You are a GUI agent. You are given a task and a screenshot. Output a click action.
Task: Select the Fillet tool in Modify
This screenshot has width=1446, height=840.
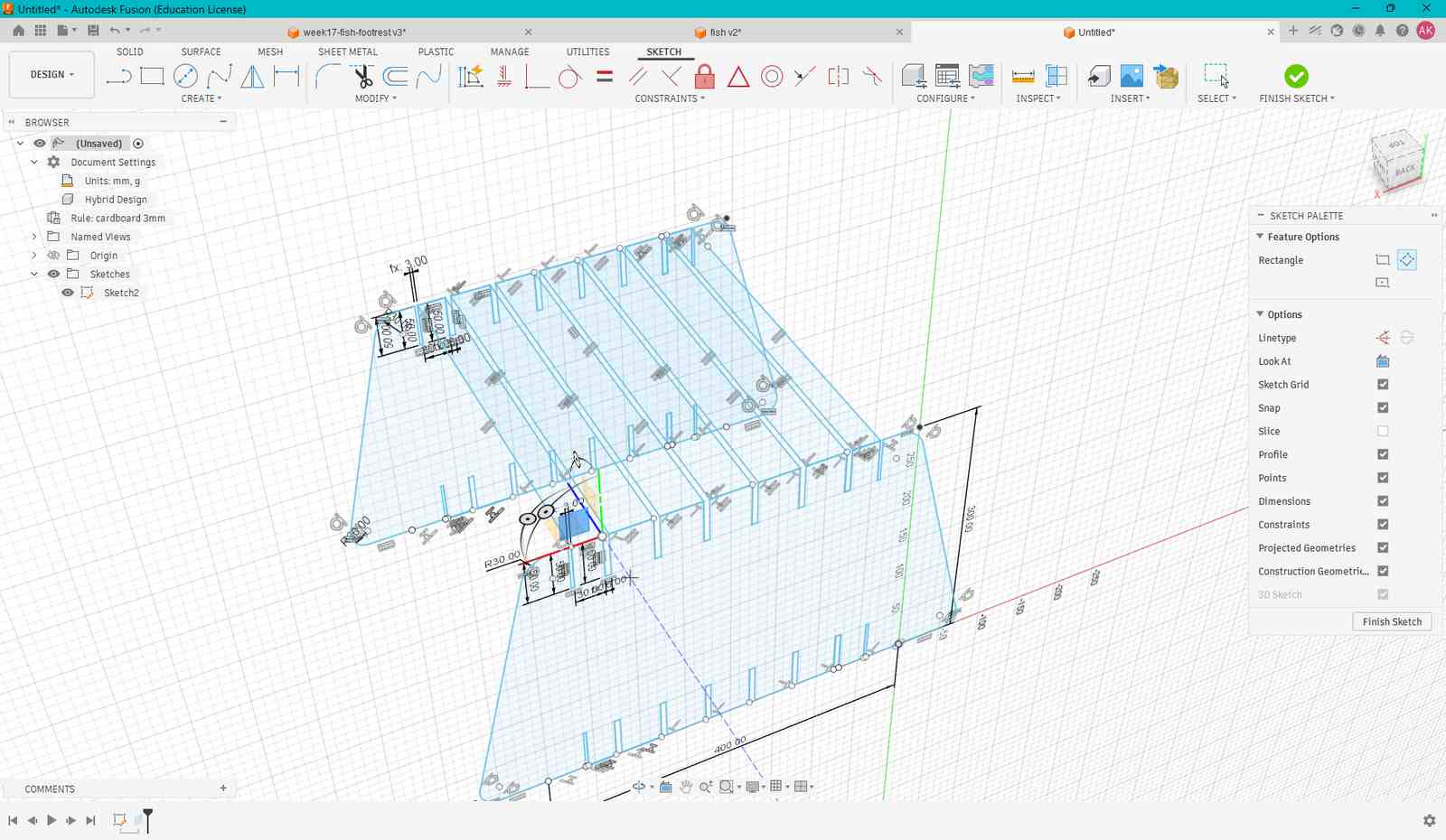327,77
